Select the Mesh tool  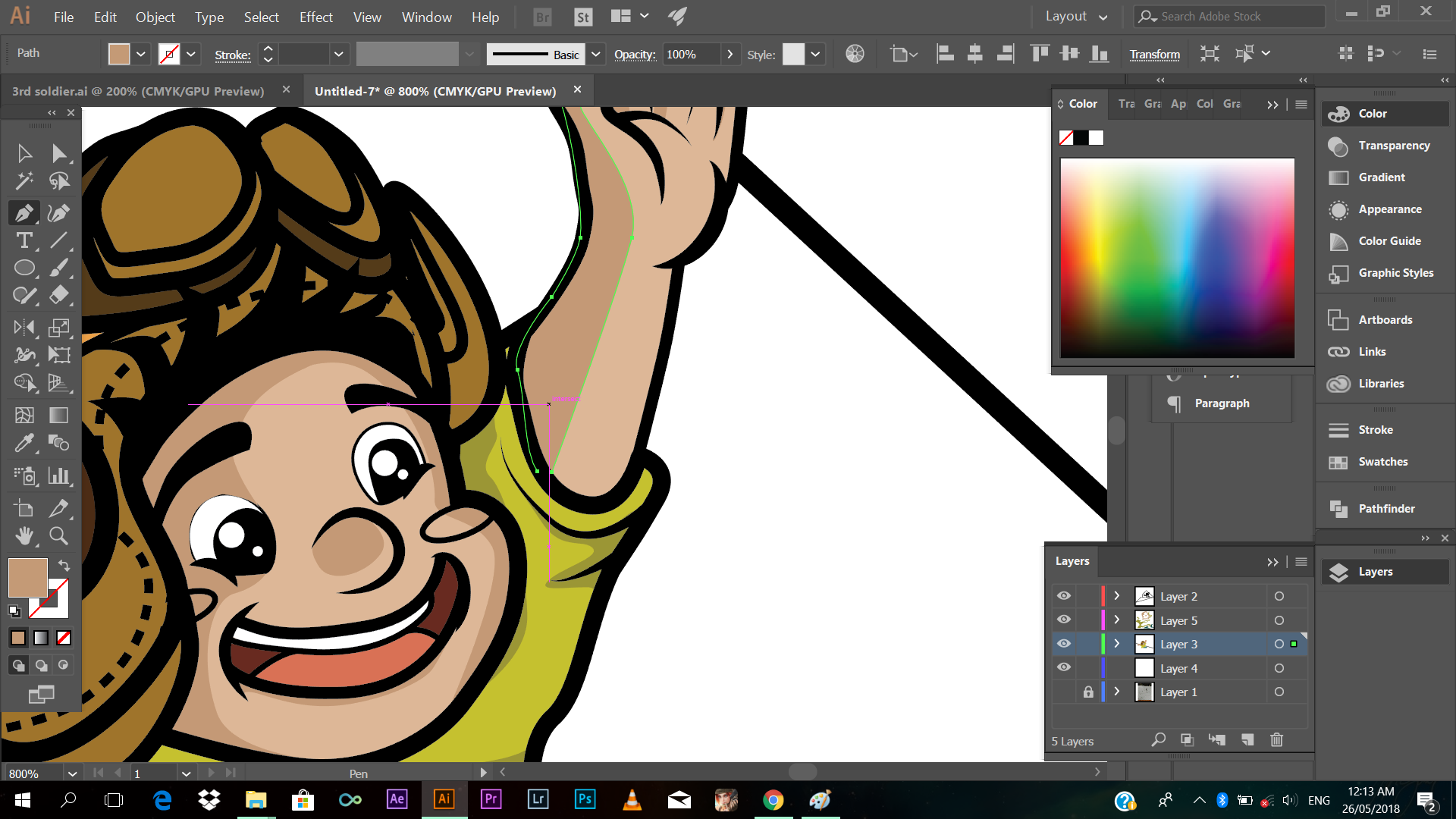(24, 415)
